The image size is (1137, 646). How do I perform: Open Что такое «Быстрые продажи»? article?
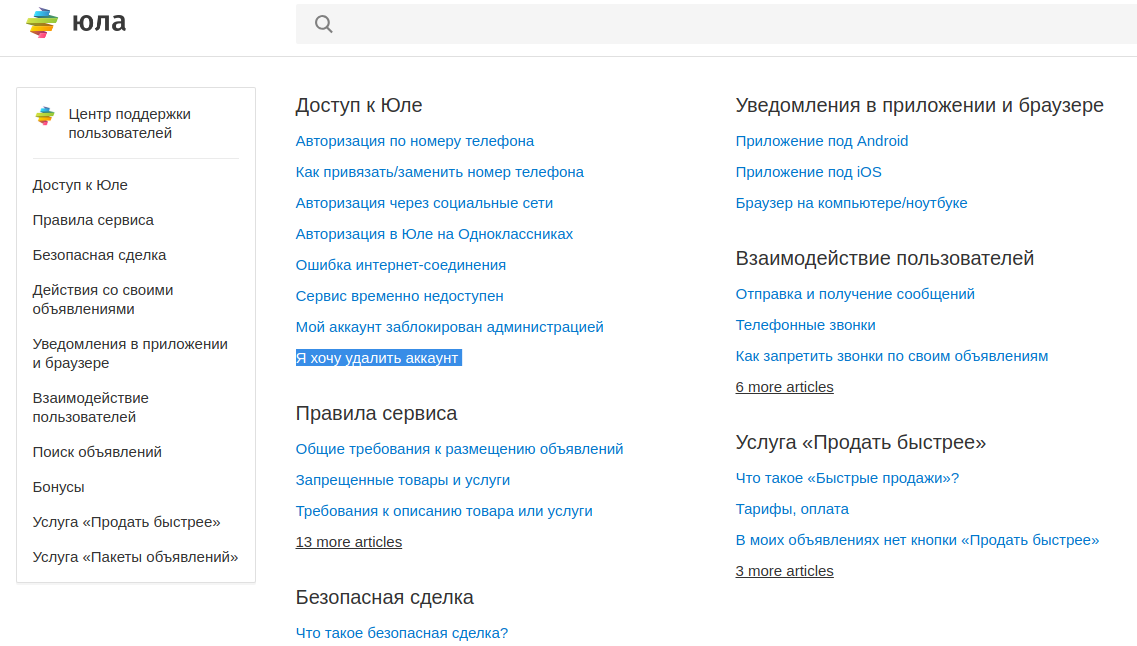[x=847, y=478]
